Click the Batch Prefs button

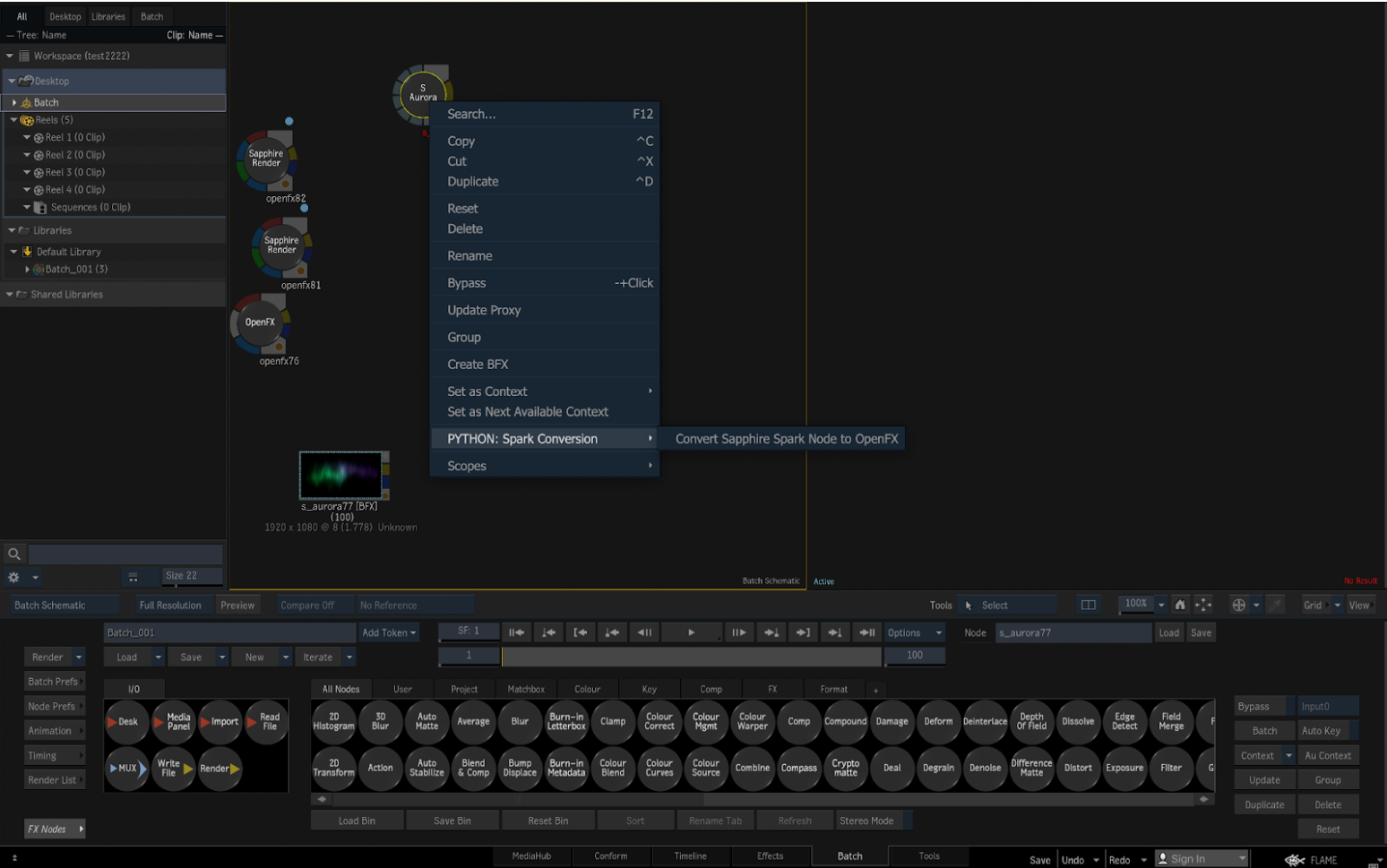(x=53, y=682)
